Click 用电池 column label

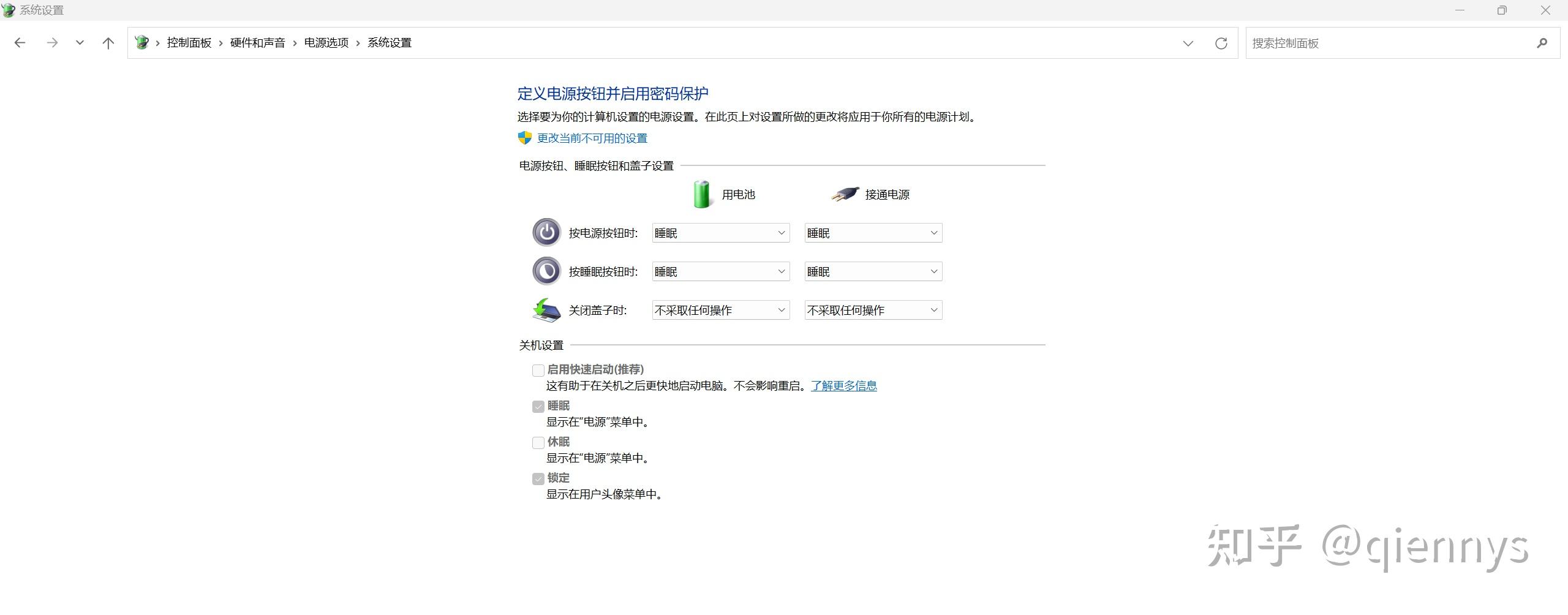[x=739, y=195]
